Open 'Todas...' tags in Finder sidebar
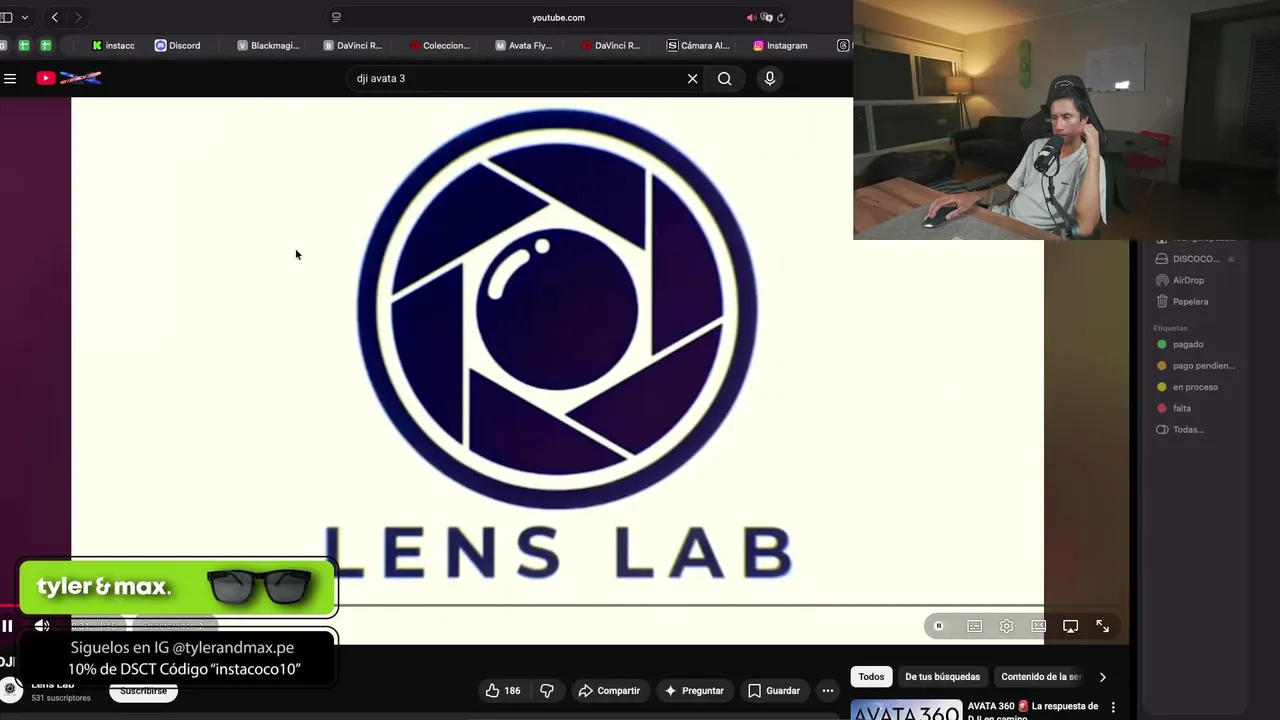The image size is (1280, 720). coord(1180,429)
